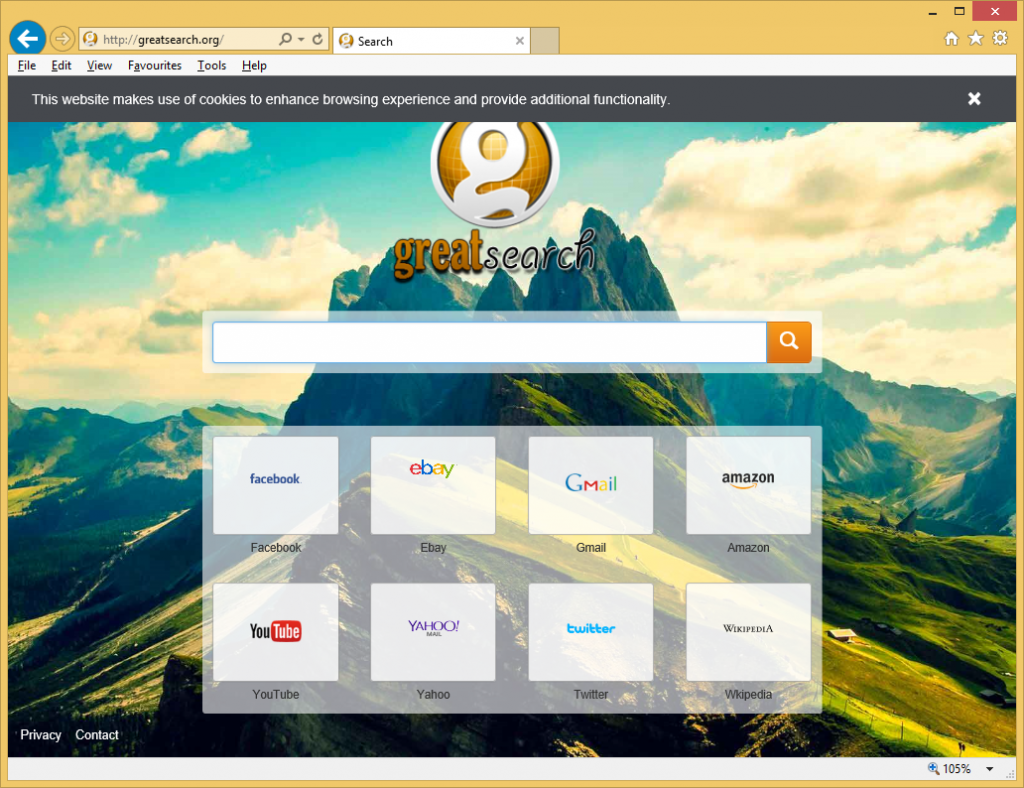Viewport: 1024px width, 788px height.
Task: Open the address bar dropdown arrow
Action: coord(301,40)
